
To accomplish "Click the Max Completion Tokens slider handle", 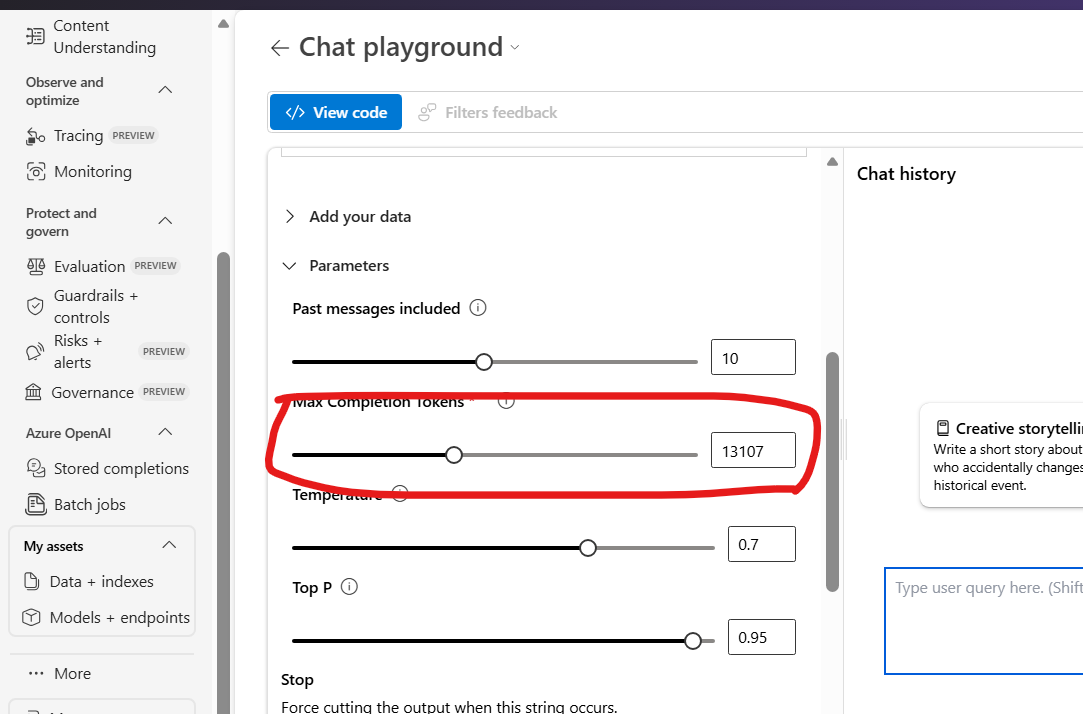I will pos(454,455).
